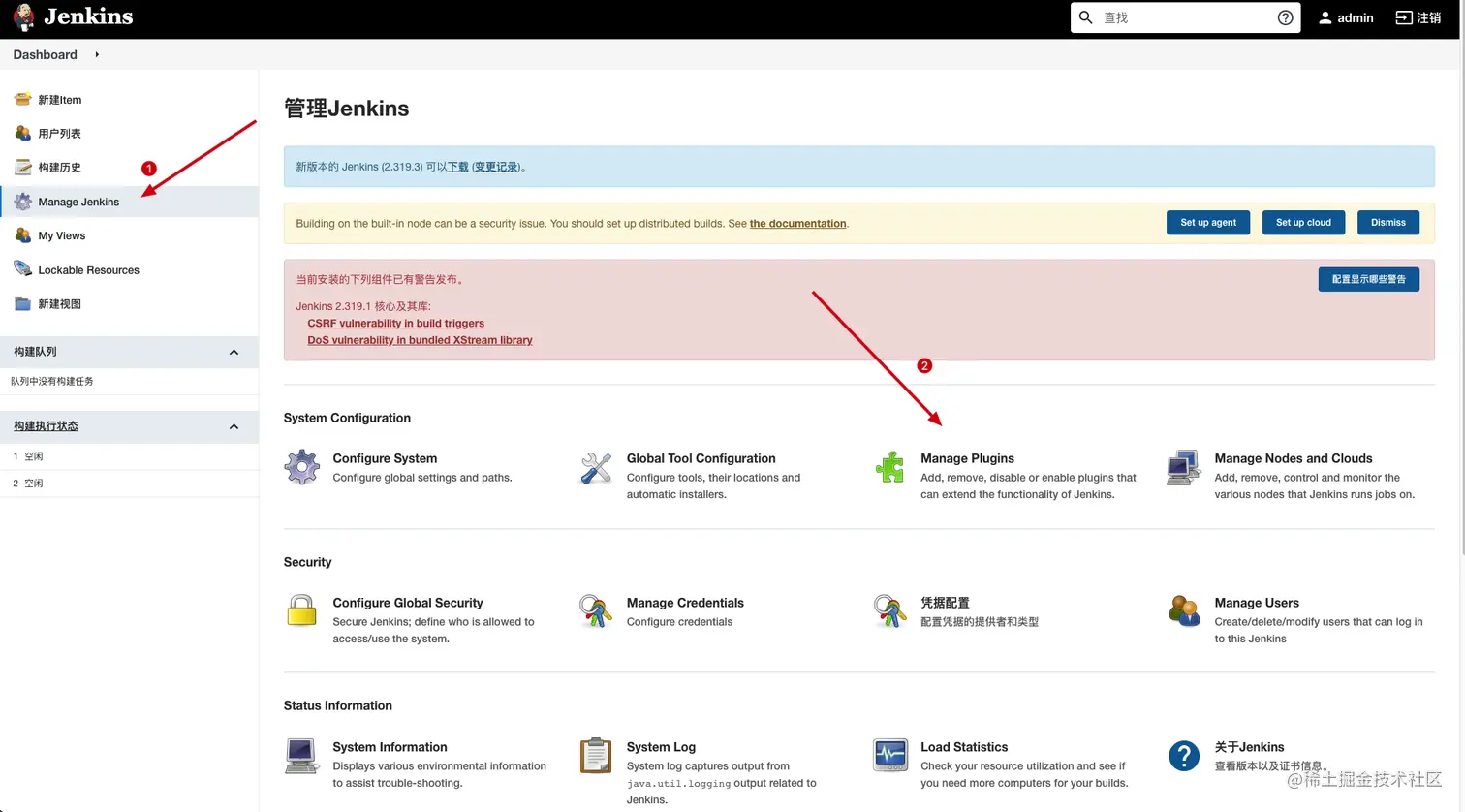Image resolution: width=1465 pixels, height=812 pixels.
Task: Click the search help question mark icon
Action: 1285,17
